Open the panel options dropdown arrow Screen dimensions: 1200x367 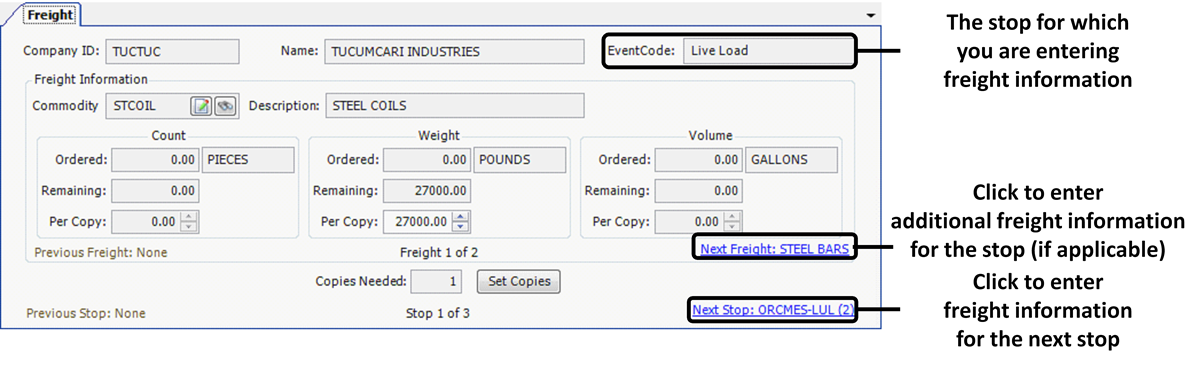871,16
